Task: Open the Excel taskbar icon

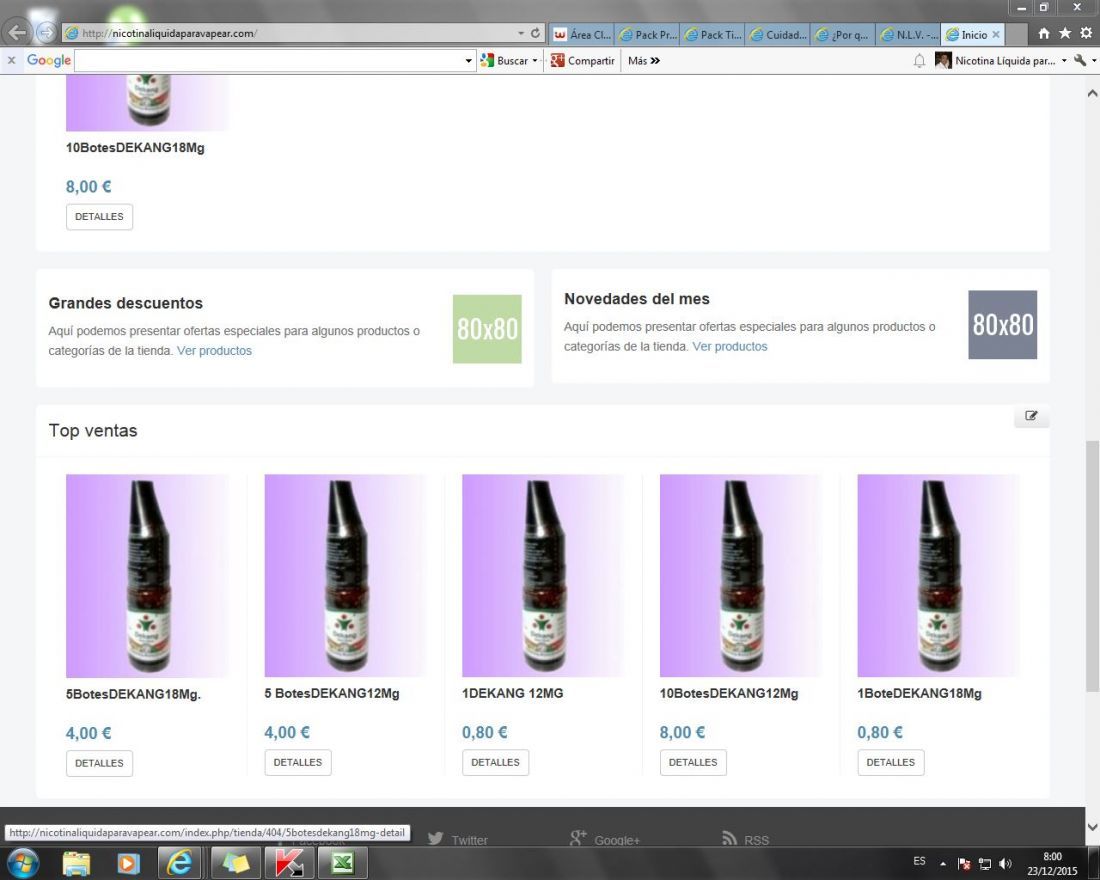Action: [x=342, y=863]
